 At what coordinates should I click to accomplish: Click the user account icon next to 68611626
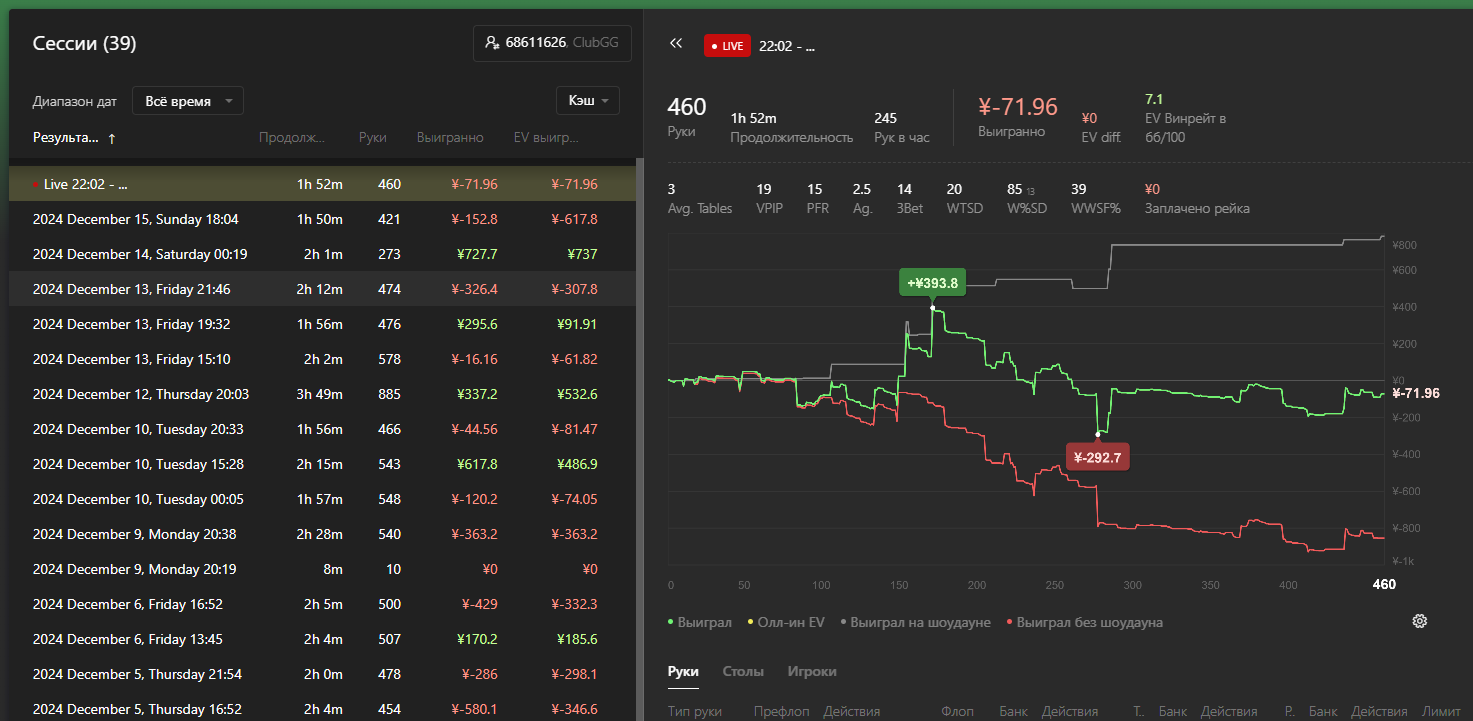pos(491,43)
